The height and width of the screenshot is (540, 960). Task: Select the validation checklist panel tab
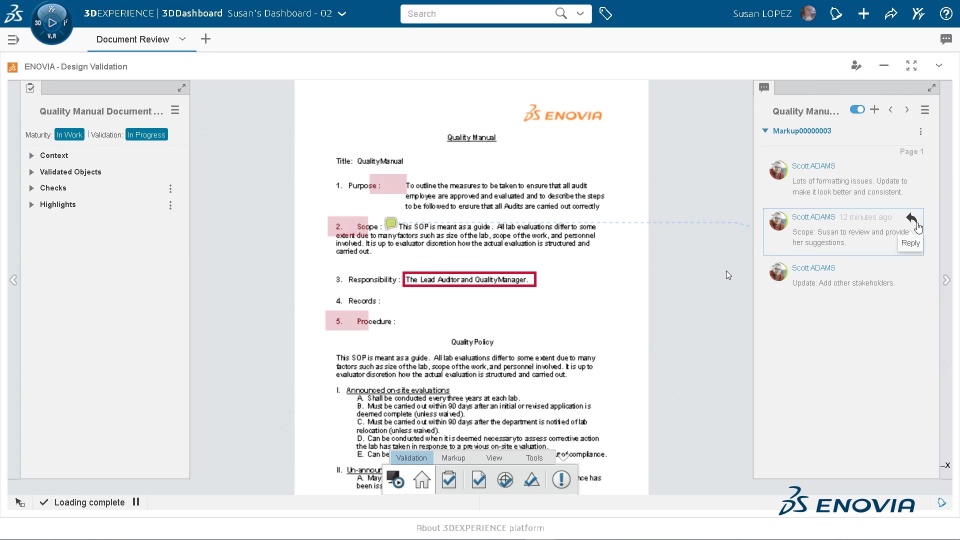click(31, 88)
